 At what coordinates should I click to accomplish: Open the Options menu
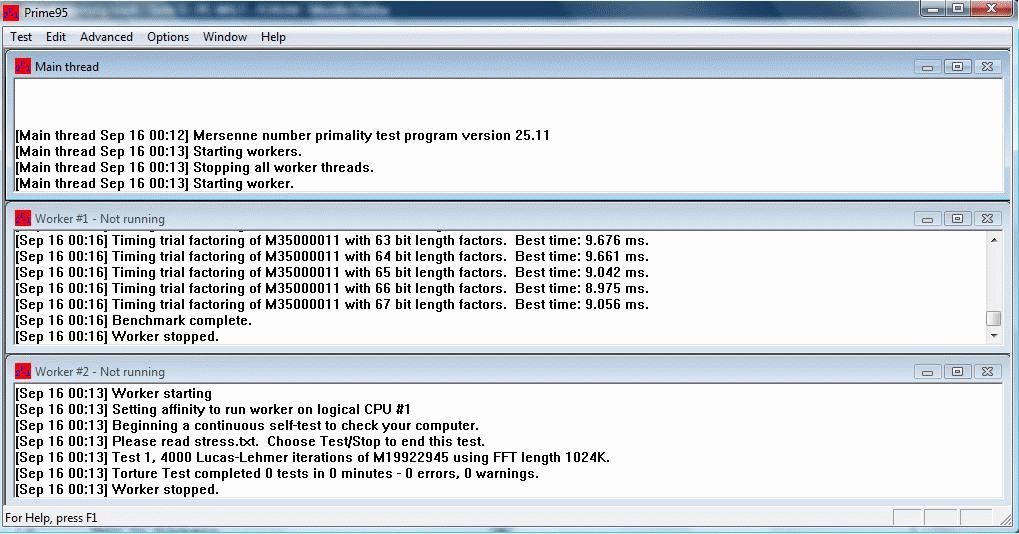coord(168,37)
